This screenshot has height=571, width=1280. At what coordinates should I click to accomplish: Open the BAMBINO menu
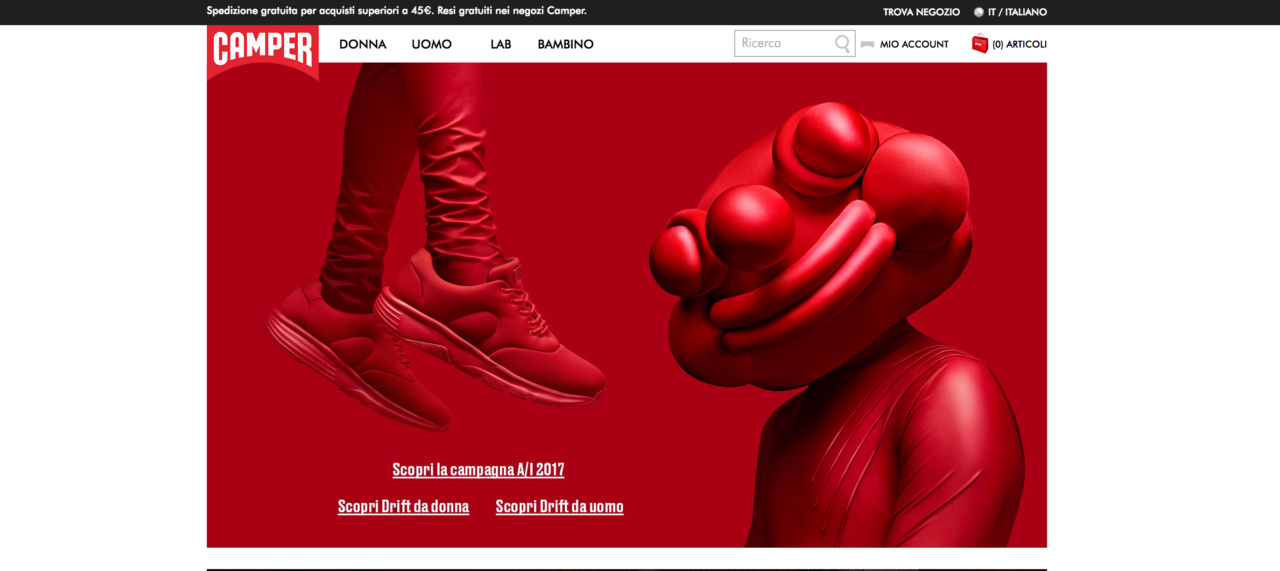tap(566, 44)
